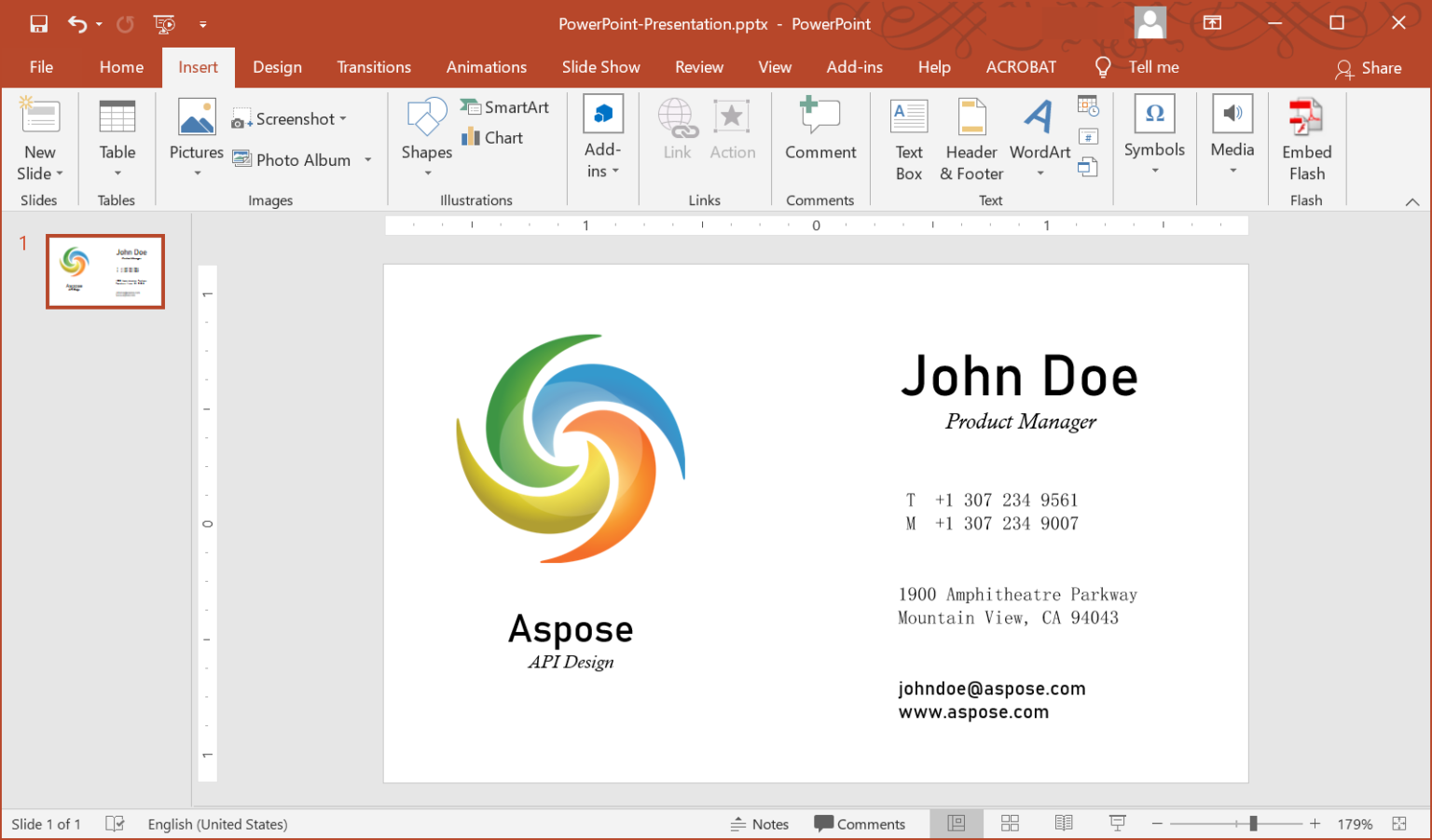Open the Shapes gallery
The width and height of the screenshot is (1432, 840).
(x=426, y=137)
